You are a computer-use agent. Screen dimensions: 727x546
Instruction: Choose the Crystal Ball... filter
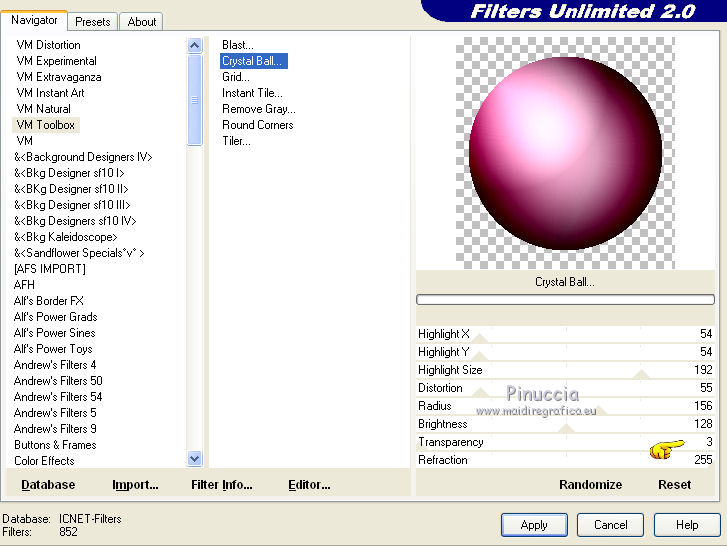(x=254, y=61)
